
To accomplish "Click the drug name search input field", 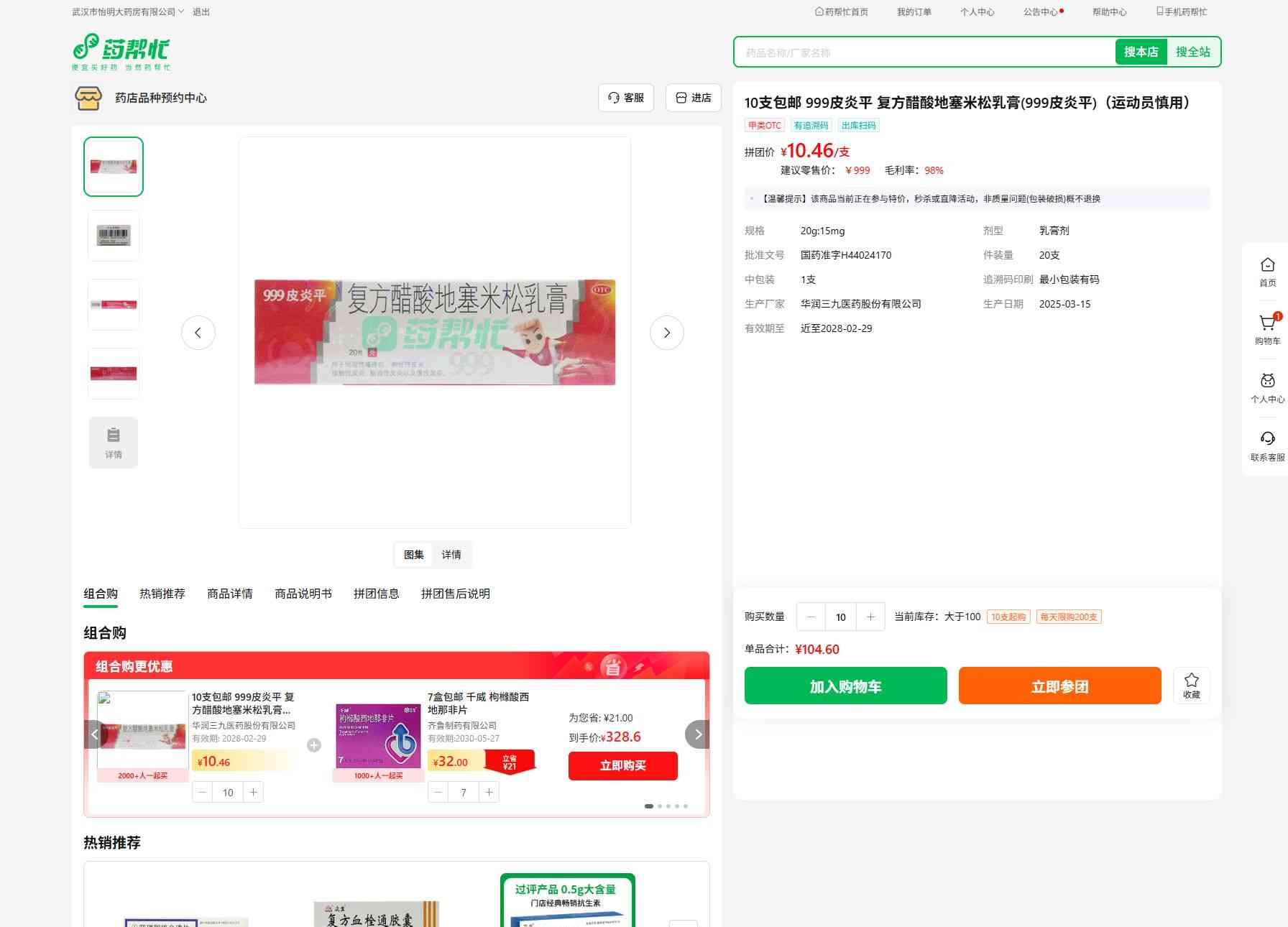I will coord(924,52).
